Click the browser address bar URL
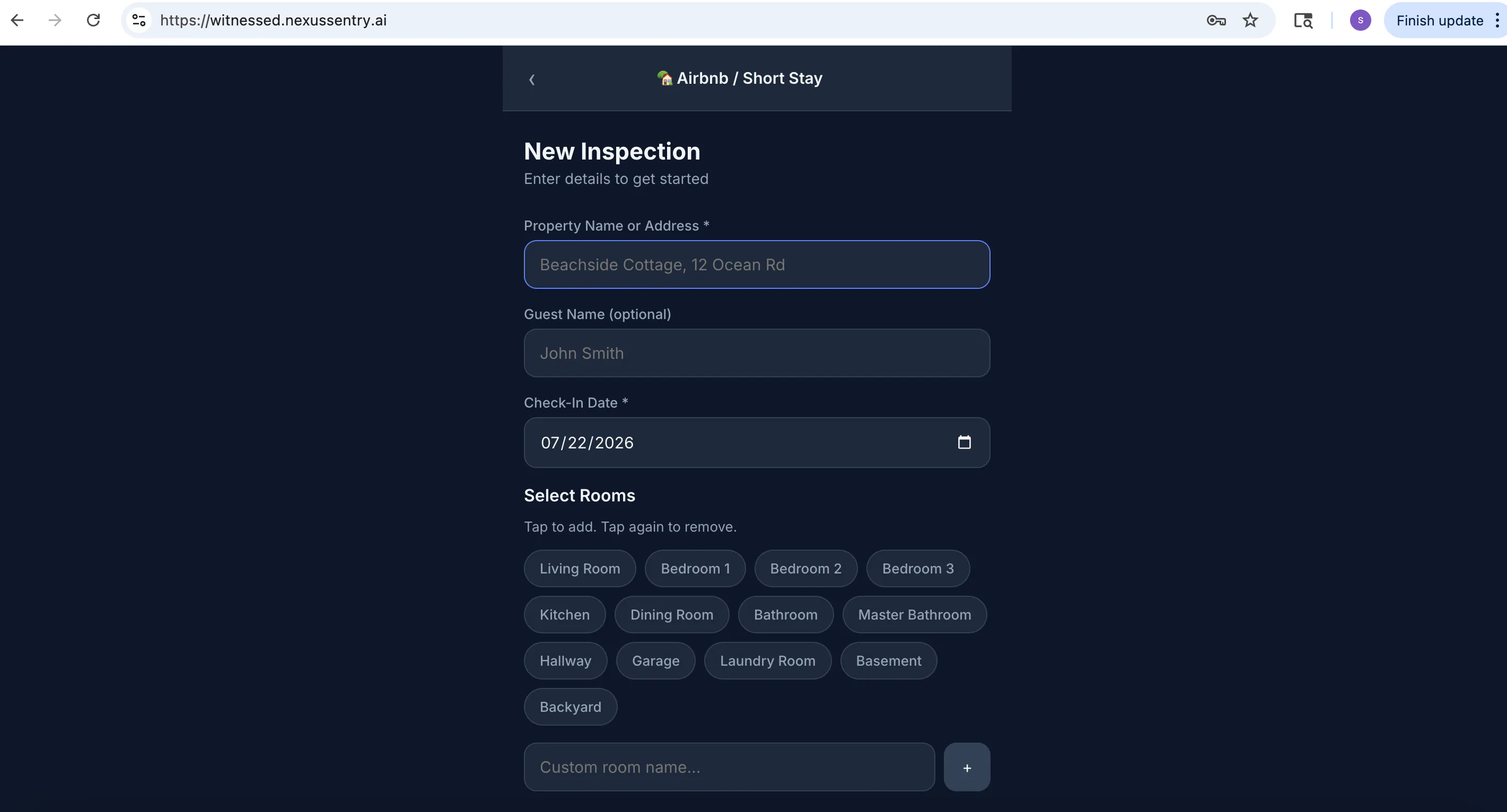1507x812 pixels. pyautogui.click(x=273, y=21)
